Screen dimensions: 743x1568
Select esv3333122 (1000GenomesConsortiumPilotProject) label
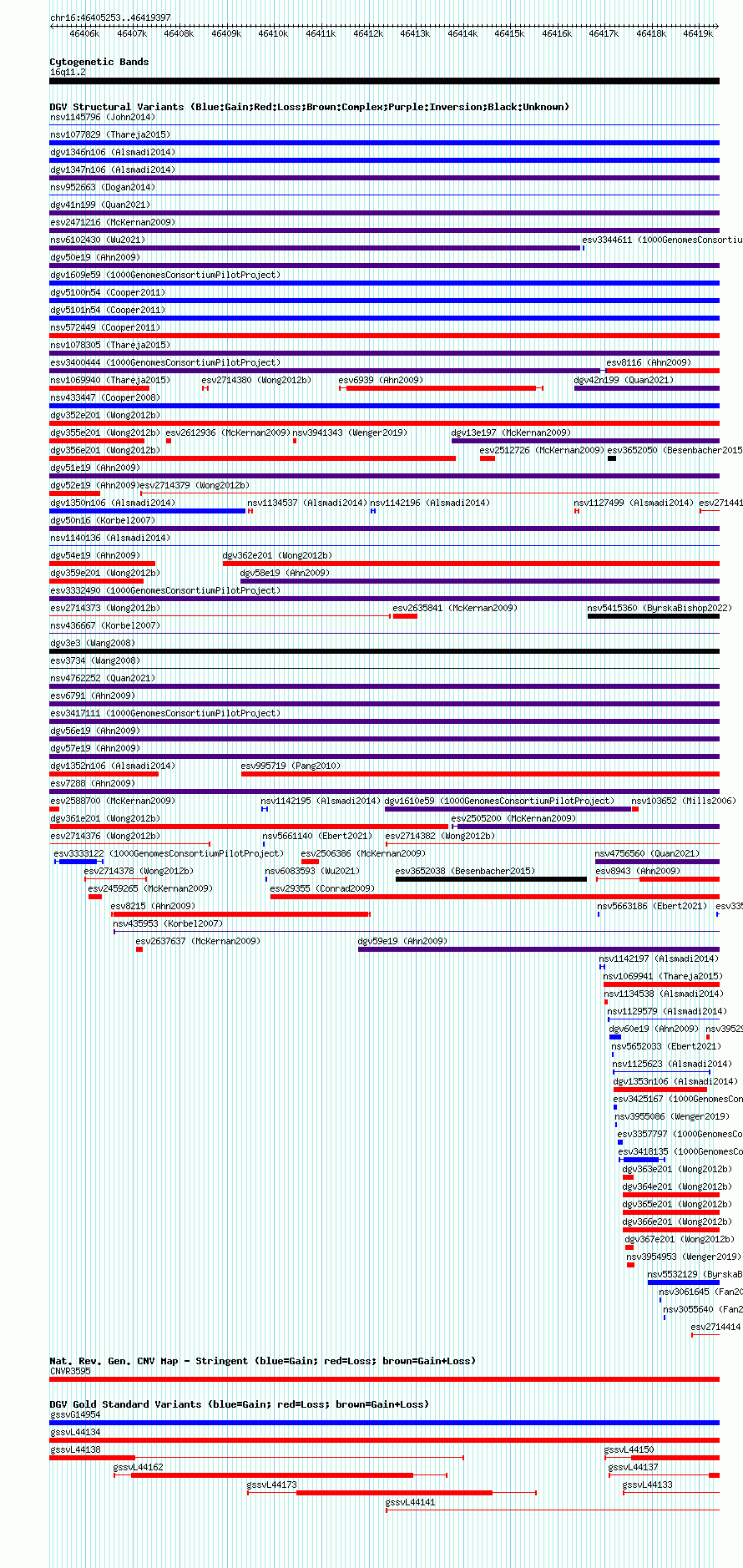(x=169, y=853)
